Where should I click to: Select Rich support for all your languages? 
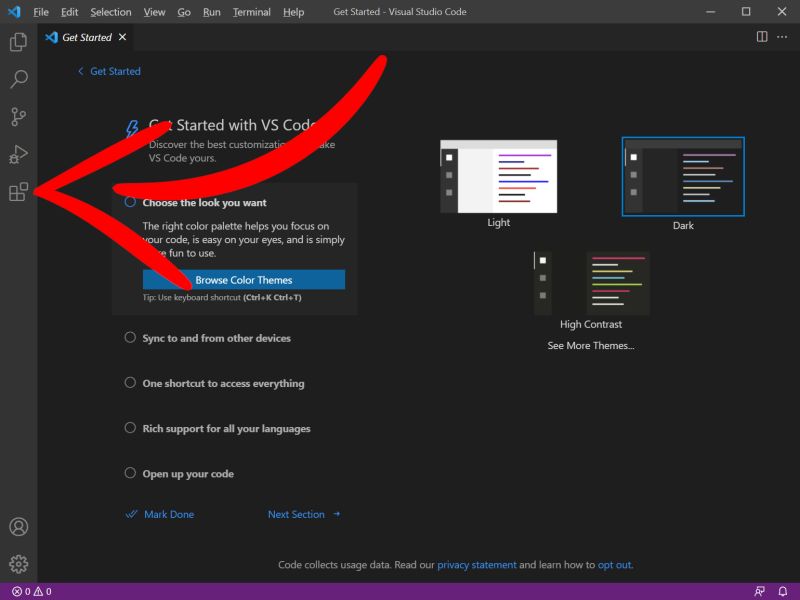click(227, 428)
